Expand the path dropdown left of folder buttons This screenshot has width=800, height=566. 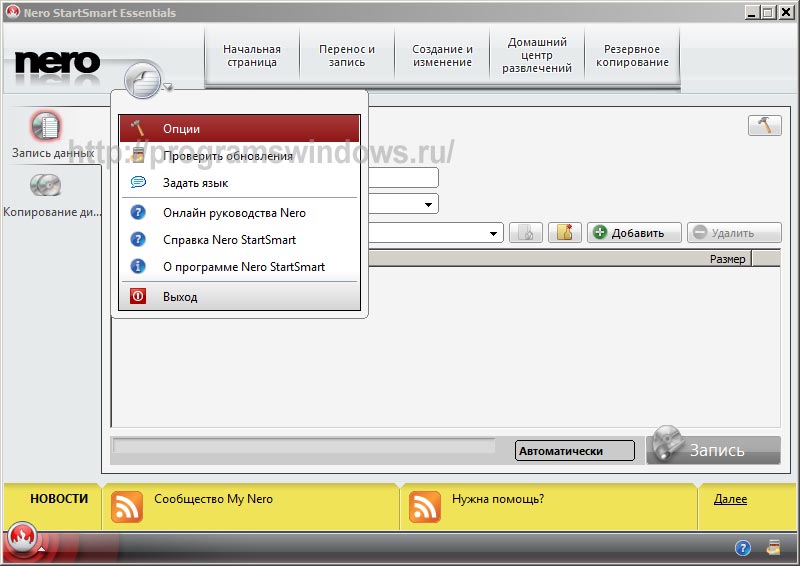coord(493,233)
